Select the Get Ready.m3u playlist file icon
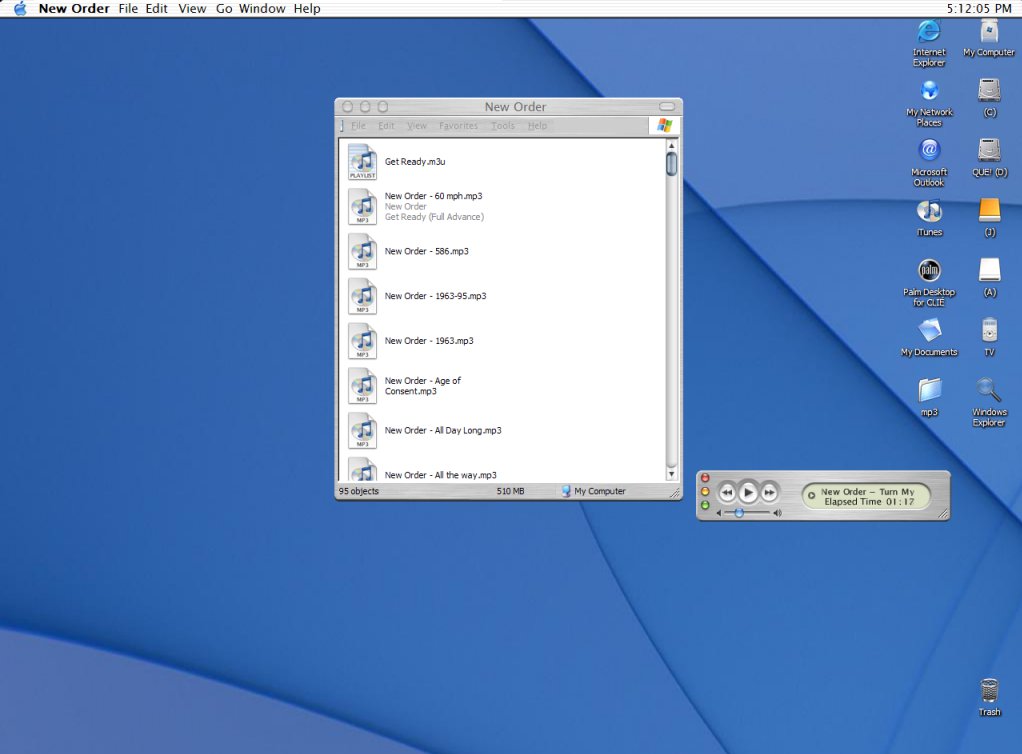 click(x=362, y=162)
